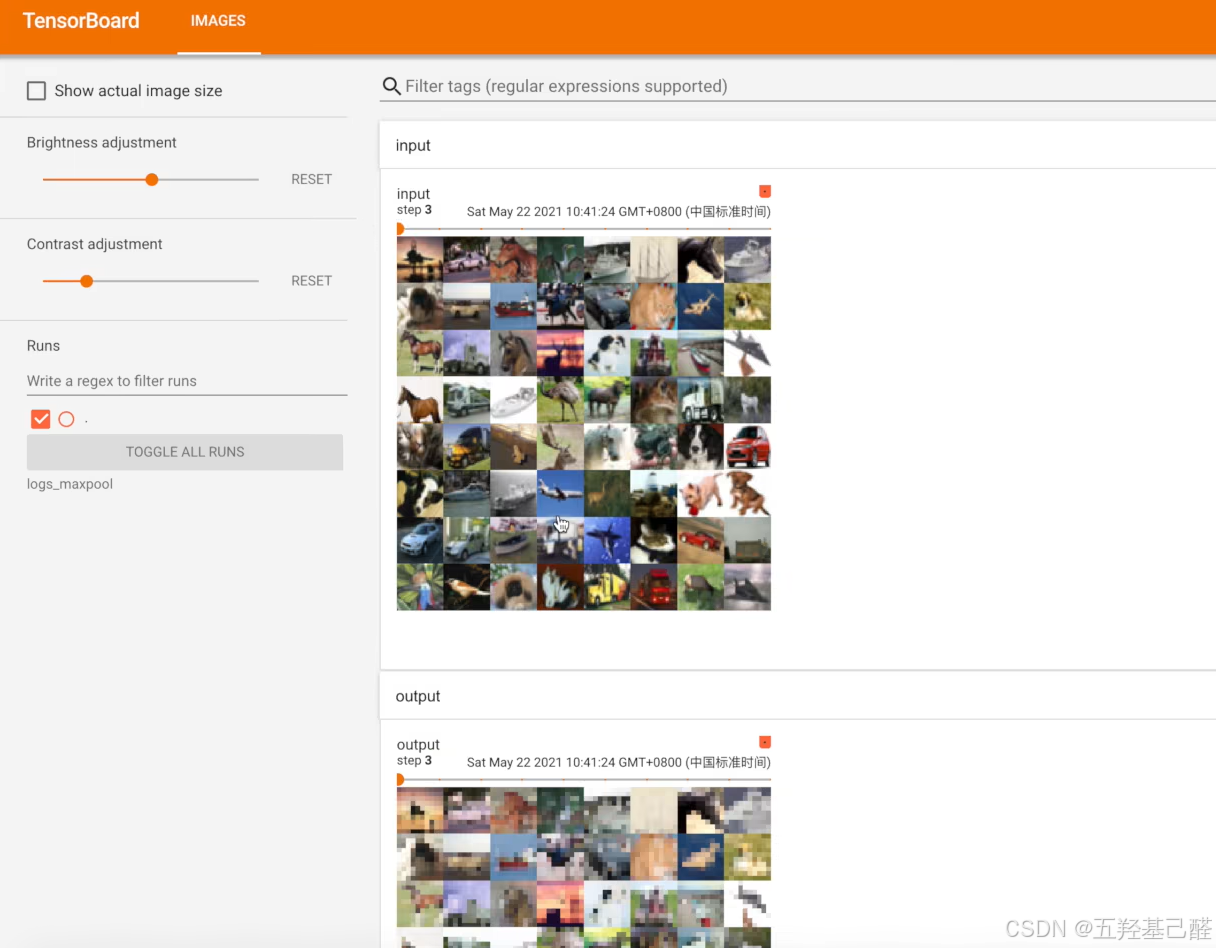Screen dimensions: 1216x948
Task: Click the orange run marker in input card
Action: click(x=765, y=191)
